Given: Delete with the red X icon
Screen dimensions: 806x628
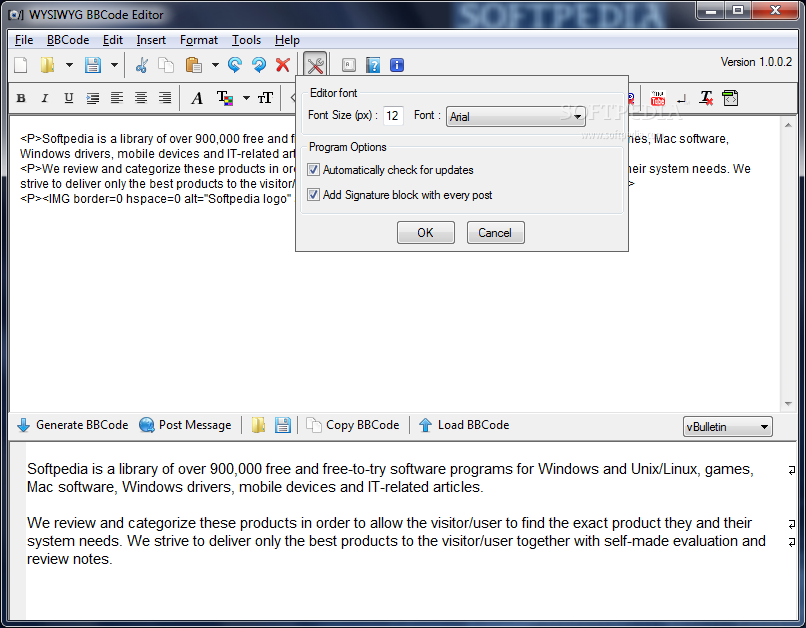Looking at the screenshot, I should [283, 65].
